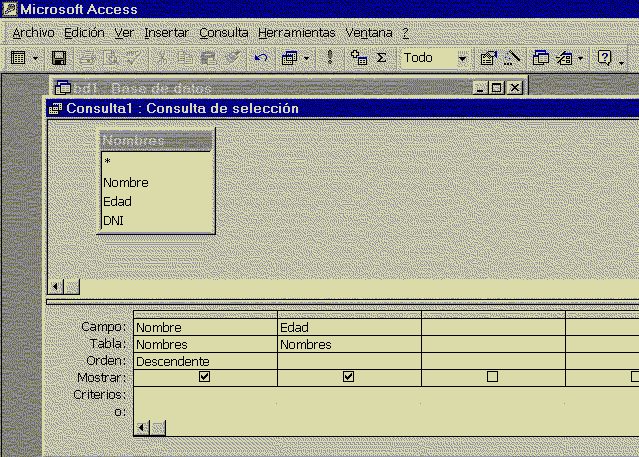Run the query with exclamation icon
This screenshot has height=457, width=639.
click(330, 58)
